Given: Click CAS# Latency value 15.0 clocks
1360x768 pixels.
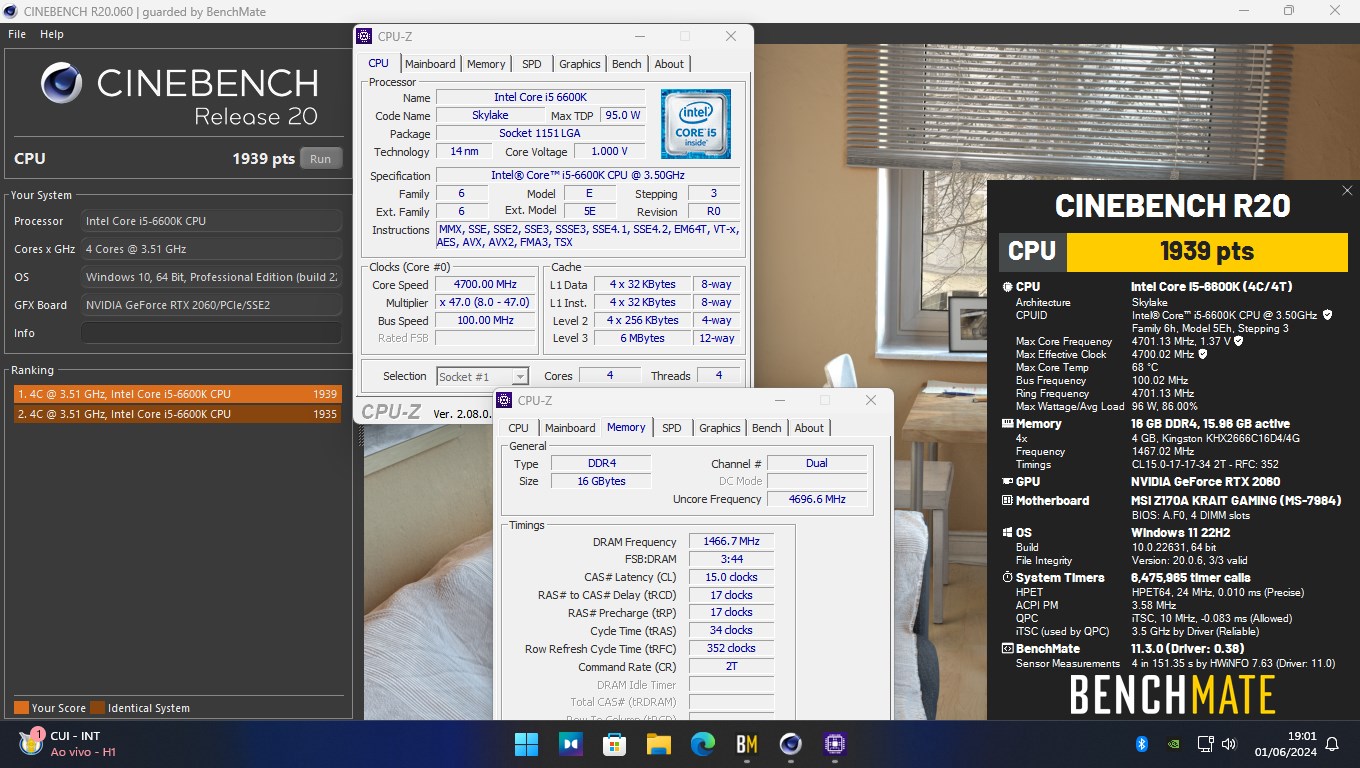Looking at the screenshot, I should pos(731,577).
